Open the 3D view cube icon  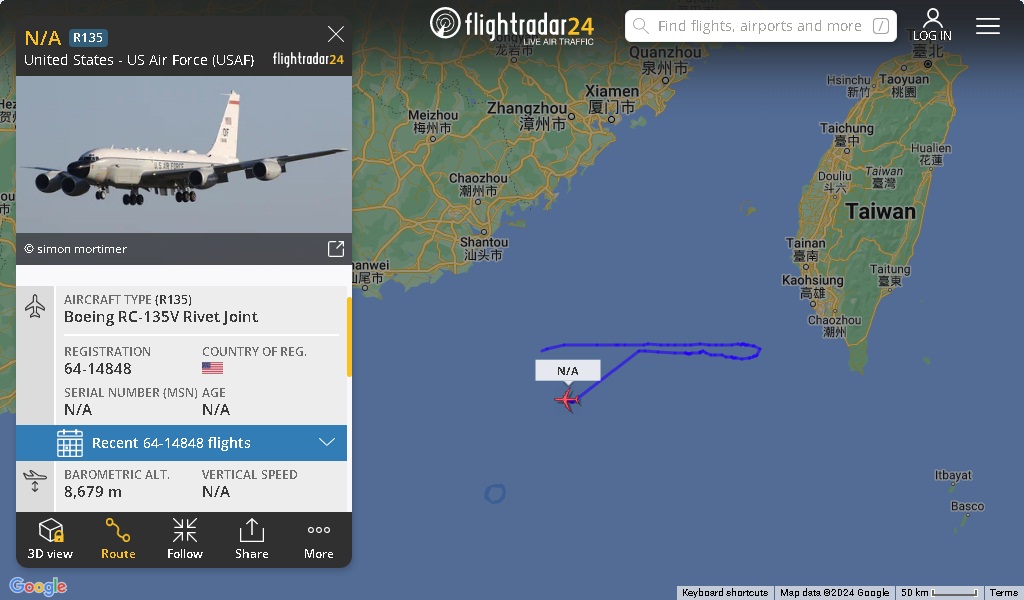tap(50, 530)
